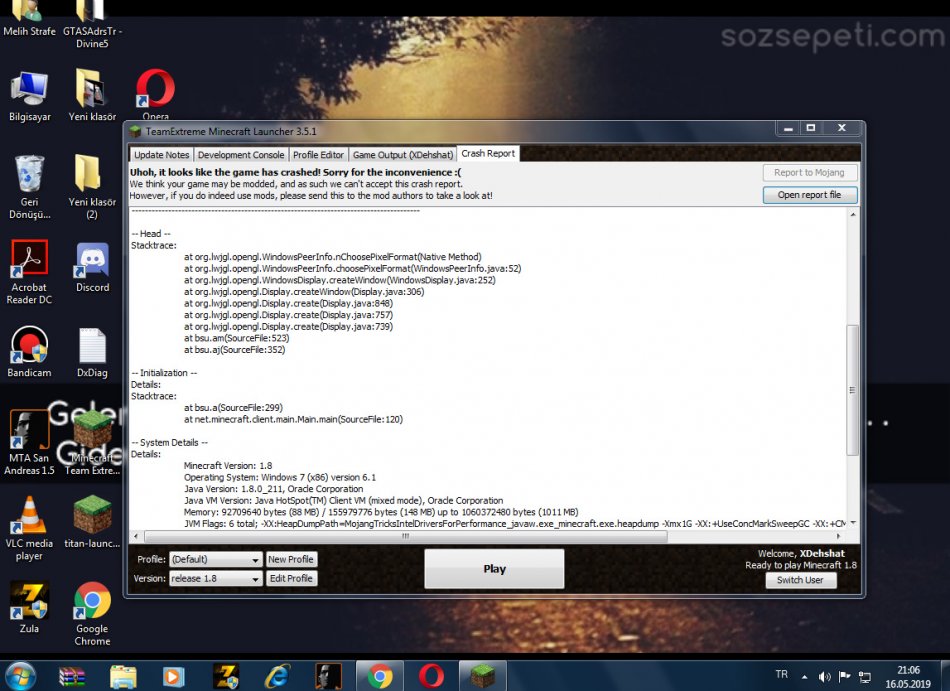Click the taskbar clock showing 21:06
The width and height of the screenshot is (950, 691).
908,676
